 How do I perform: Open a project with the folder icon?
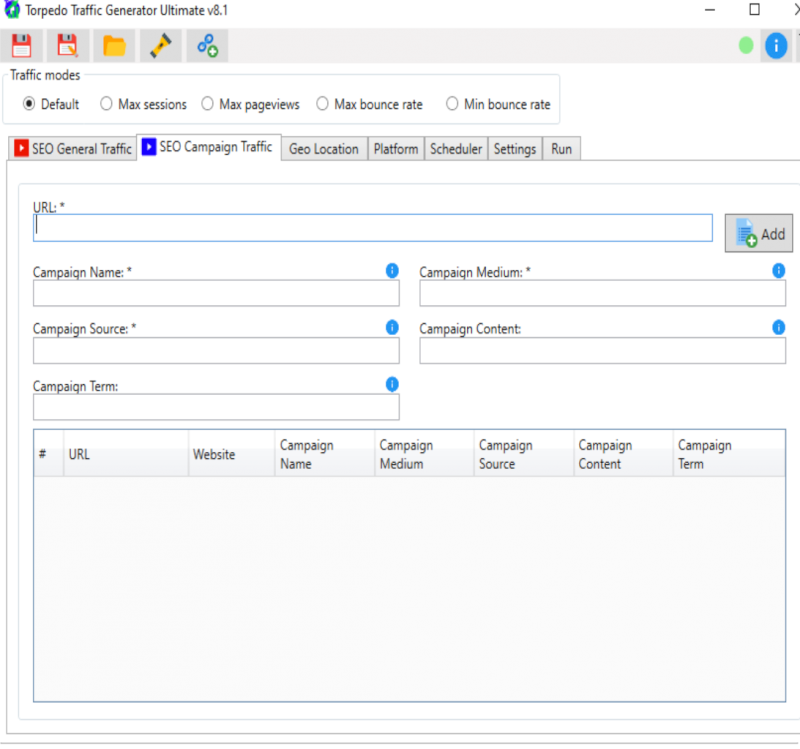114,45
